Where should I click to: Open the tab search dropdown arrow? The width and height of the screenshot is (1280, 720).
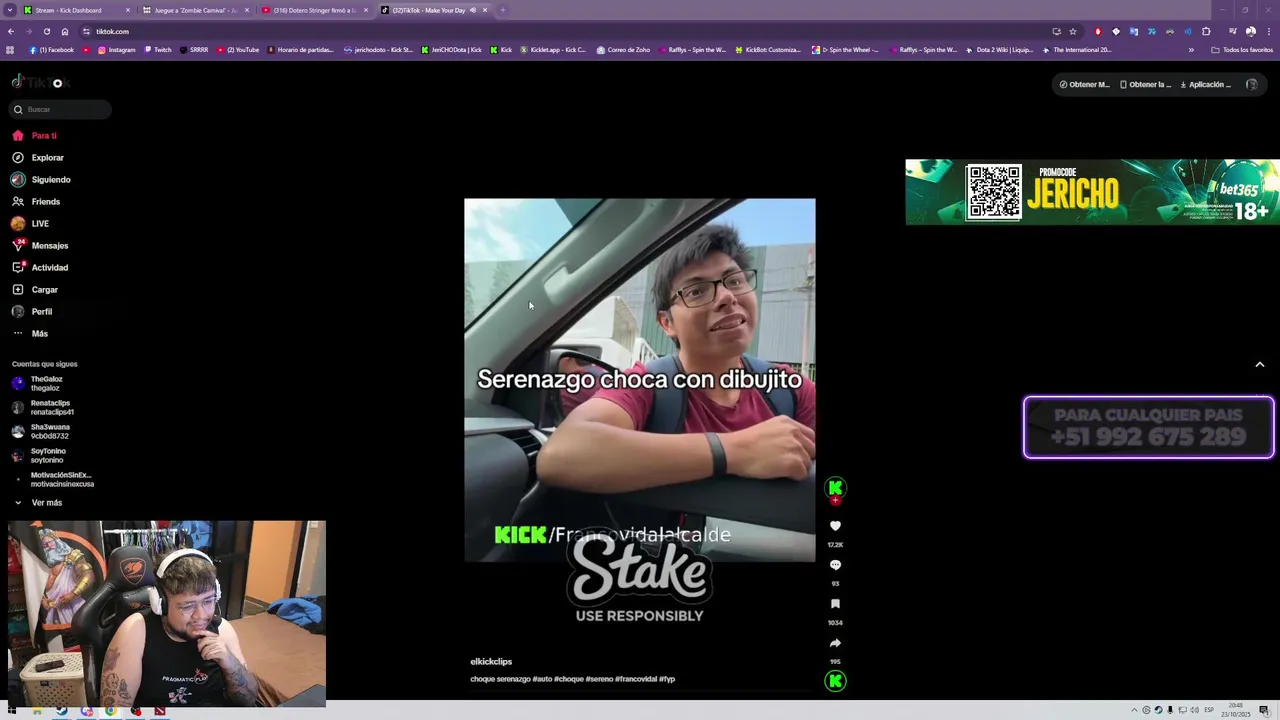(x=10, y=10)
